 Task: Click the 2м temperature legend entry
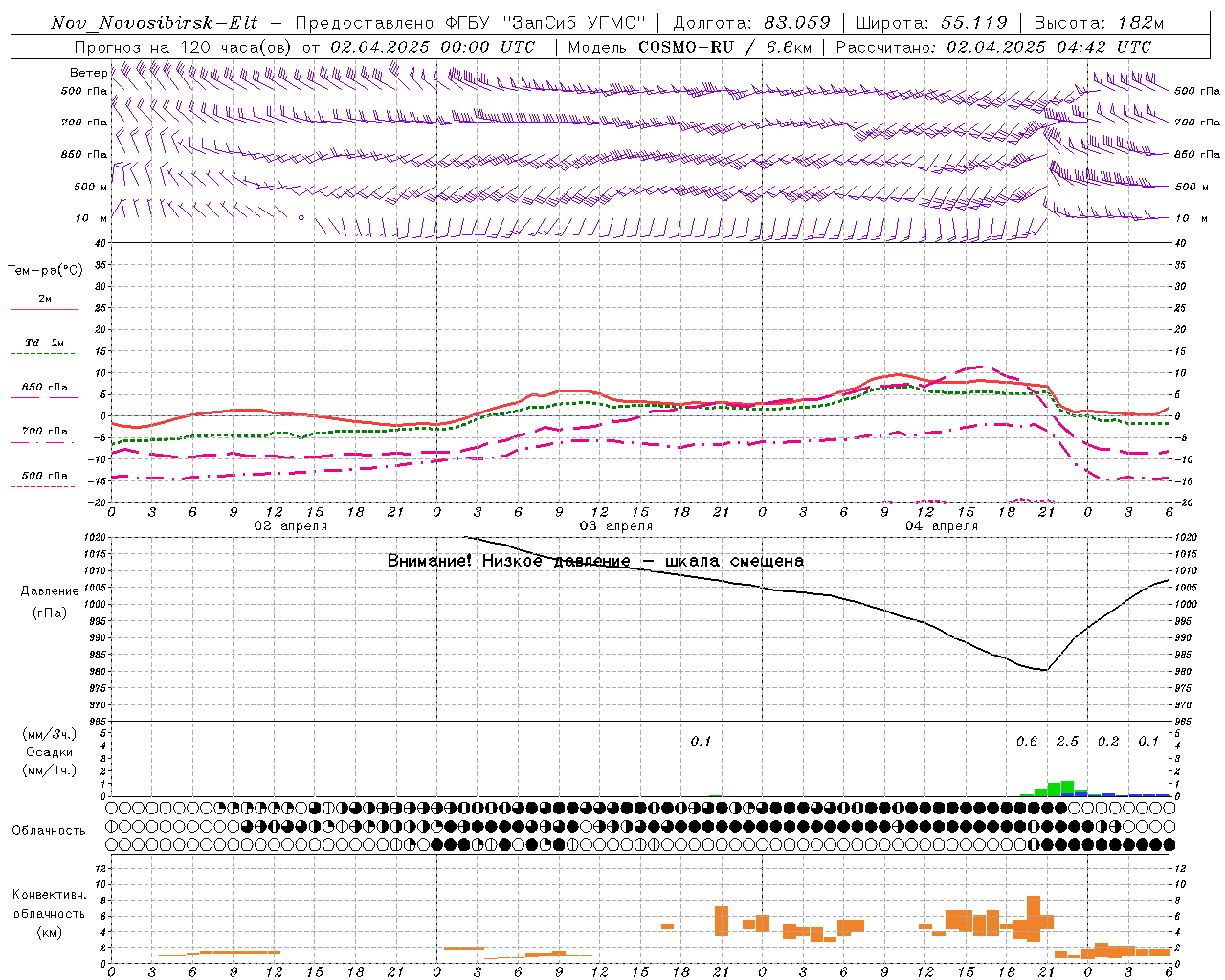(45, 299)
